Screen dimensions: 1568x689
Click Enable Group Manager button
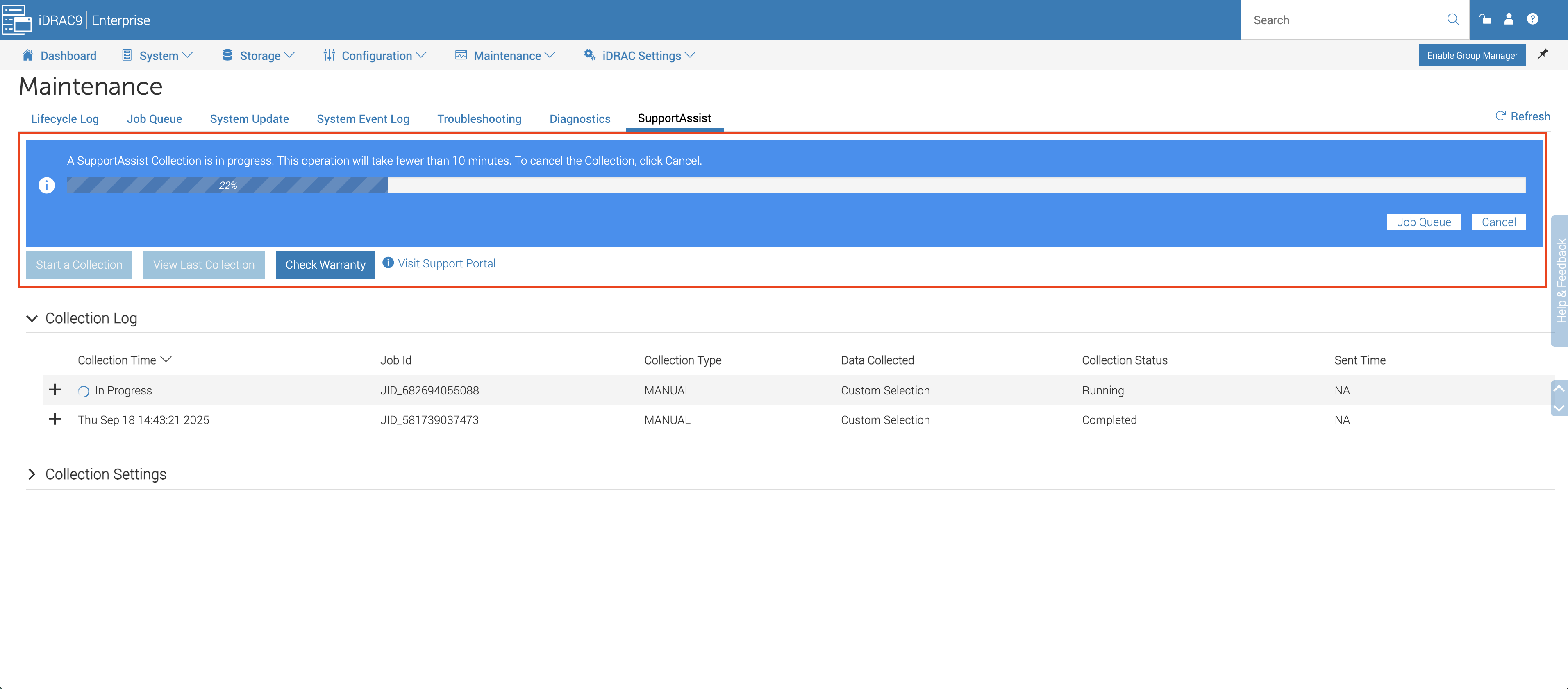coord(1473,55)
